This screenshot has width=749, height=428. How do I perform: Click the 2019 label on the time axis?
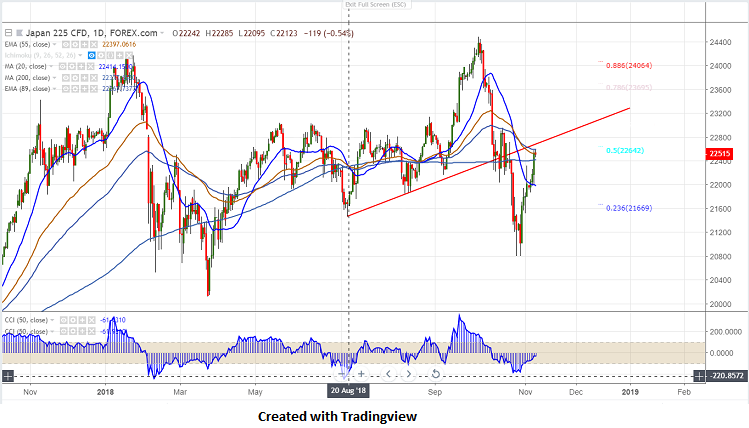tap(630, 392)
